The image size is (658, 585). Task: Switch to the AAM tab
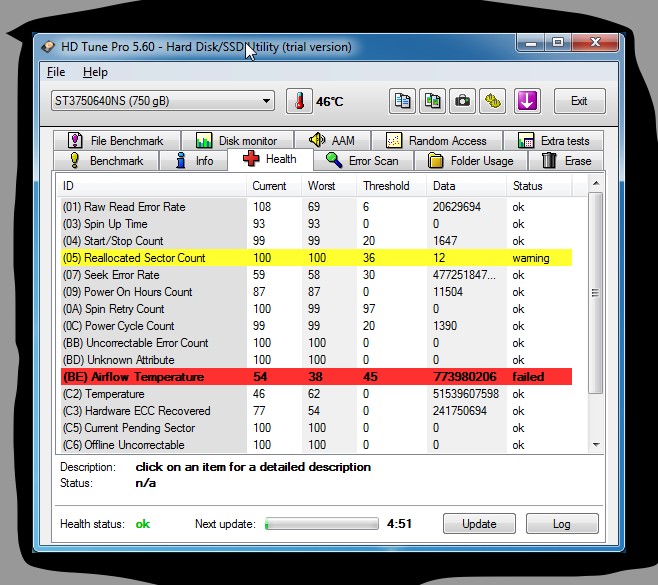point(332,141)
